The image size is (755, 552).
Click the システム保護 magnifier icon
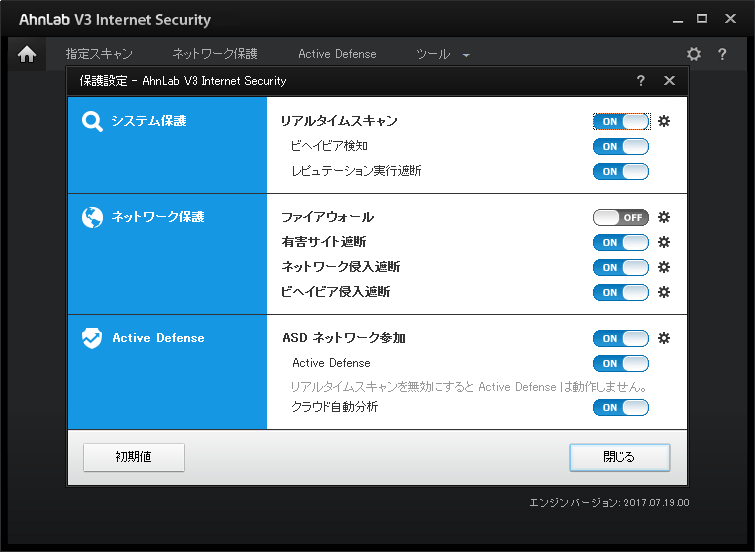(92, 121)
